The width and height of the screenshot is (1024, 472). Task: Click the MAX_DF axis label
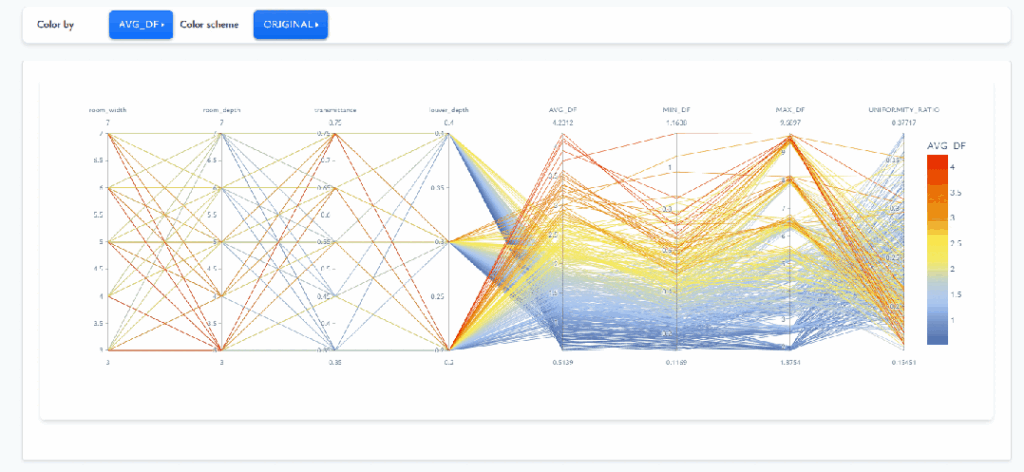pyautogui.click(x=791, y=109)
